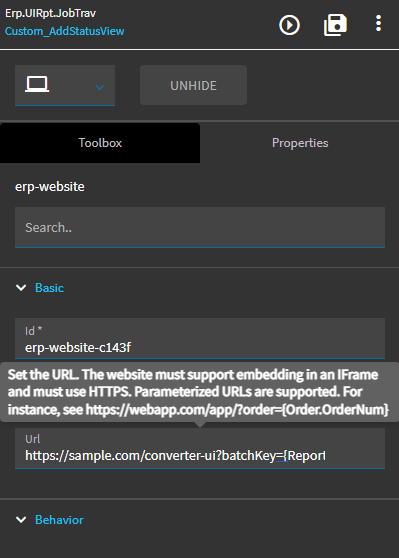This screenshot has height=558, width=399.
Task: Click into the Url text field
Action: click(x=200, y=448)
